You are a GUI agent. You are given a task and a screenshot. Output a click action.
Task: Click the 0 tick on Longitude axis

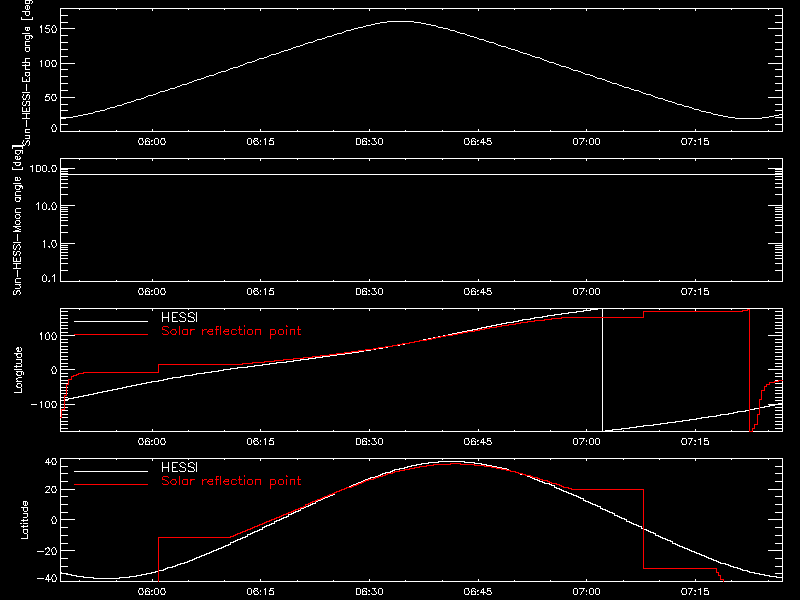click(54, 370)
